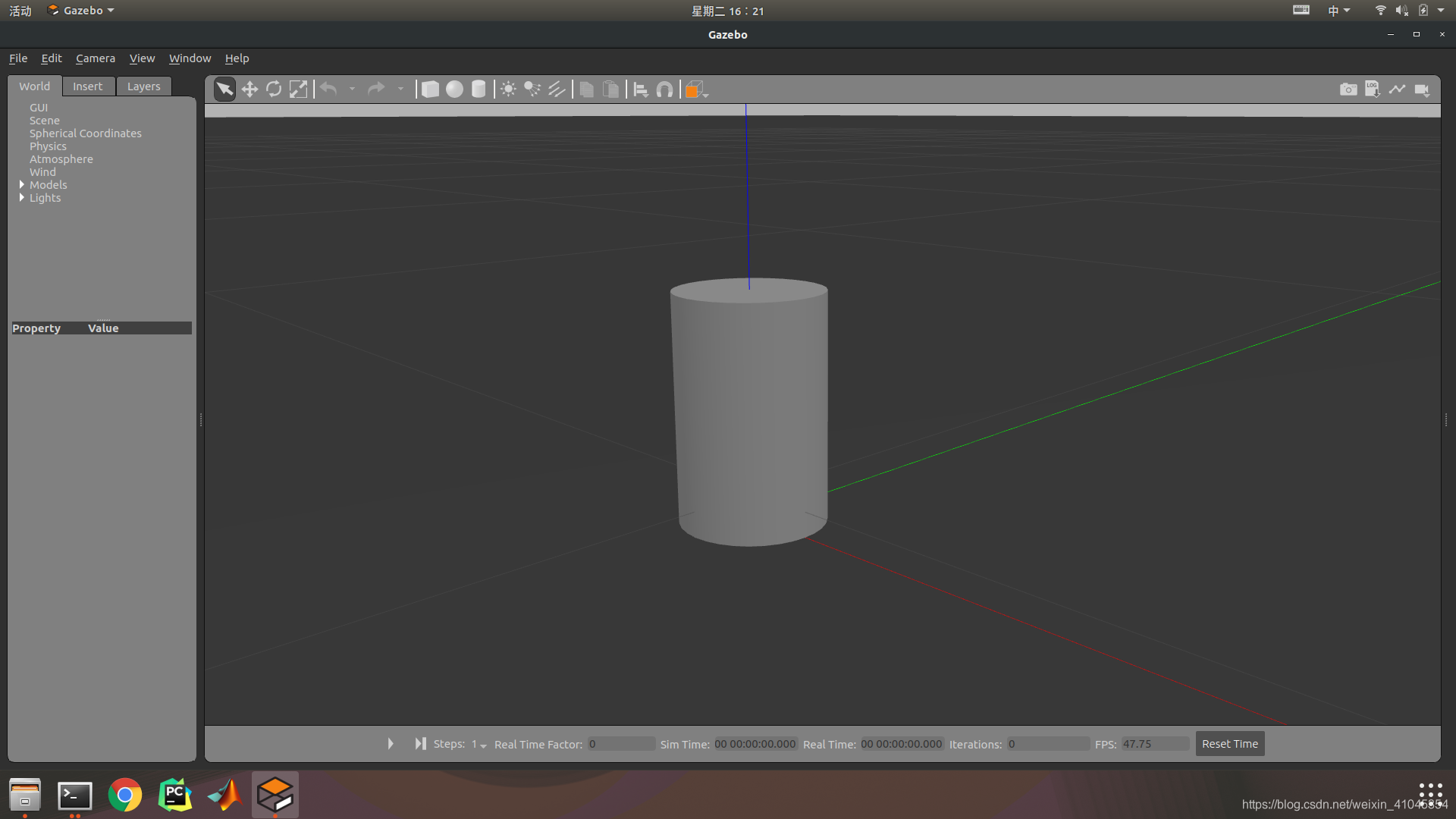Open the system status menu arrow
1456x819 pixels.
tap(1441, 11)
